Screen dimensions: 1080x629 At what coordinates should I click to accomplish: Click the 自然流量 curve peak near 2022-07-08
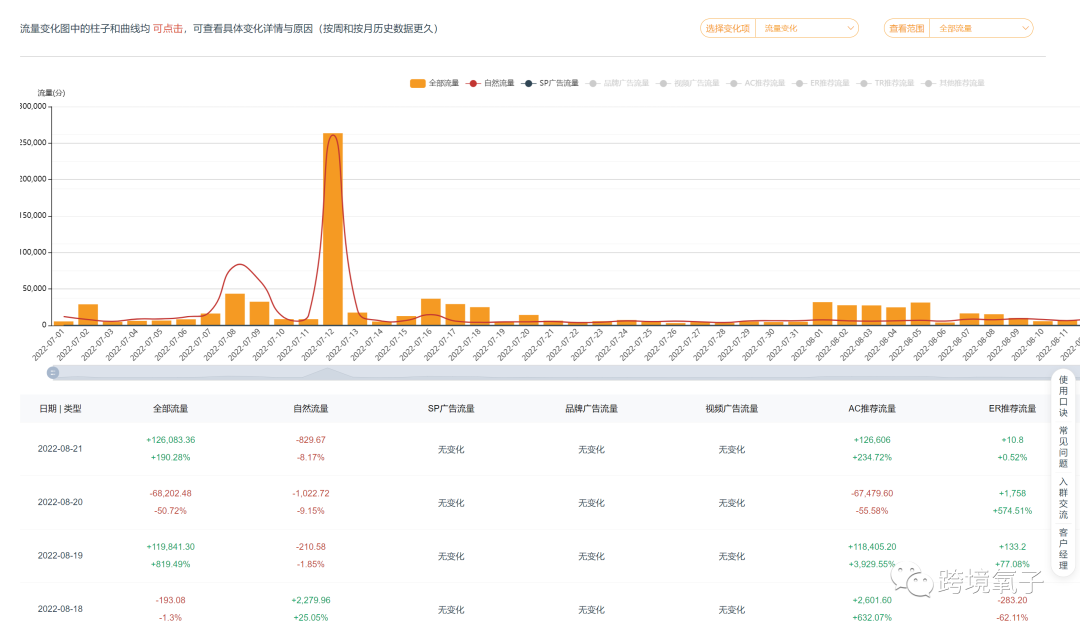(x=239, y=265)
